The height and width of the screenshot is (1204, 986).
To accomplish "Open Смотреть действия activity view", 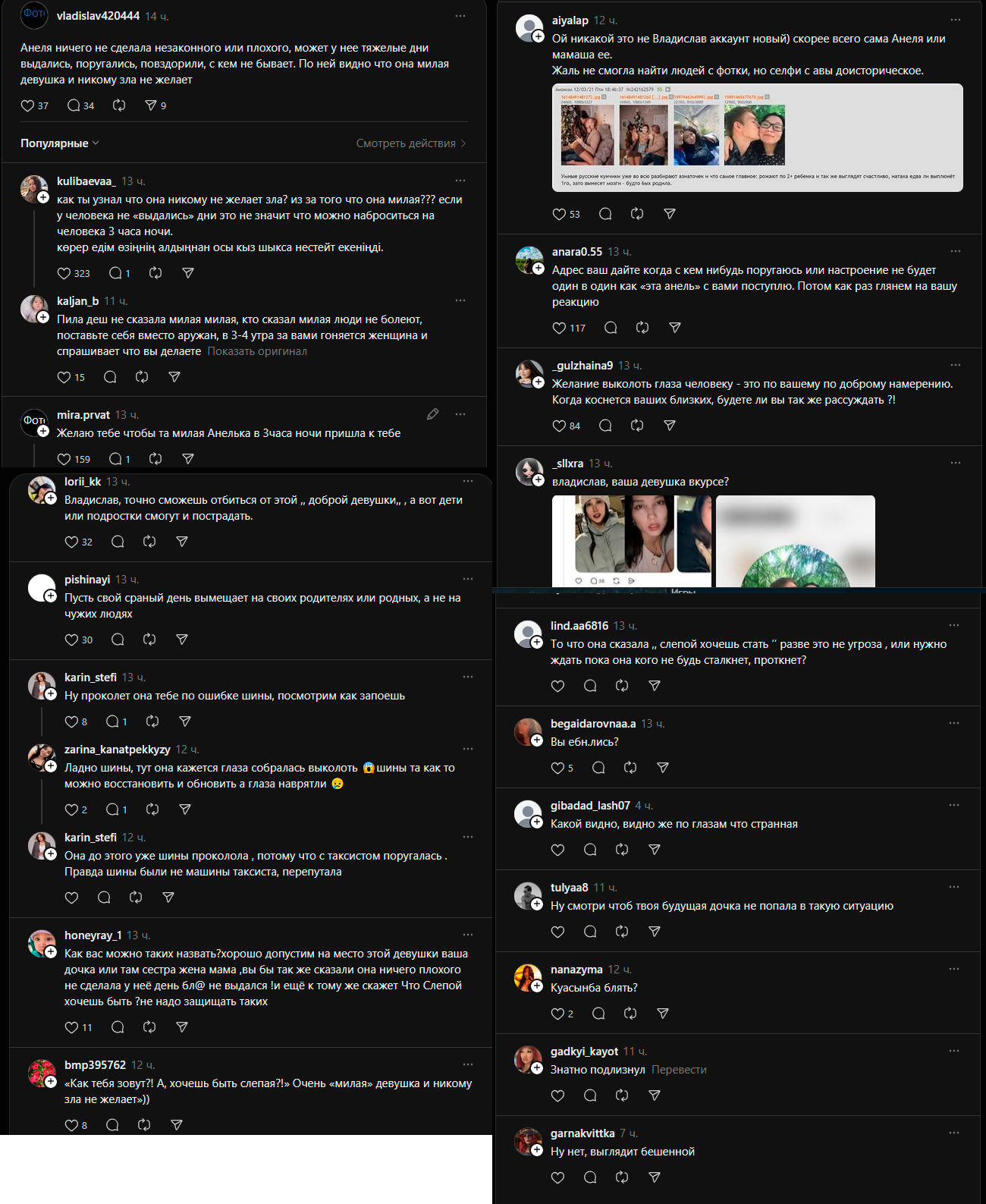I will coord(411,143).
